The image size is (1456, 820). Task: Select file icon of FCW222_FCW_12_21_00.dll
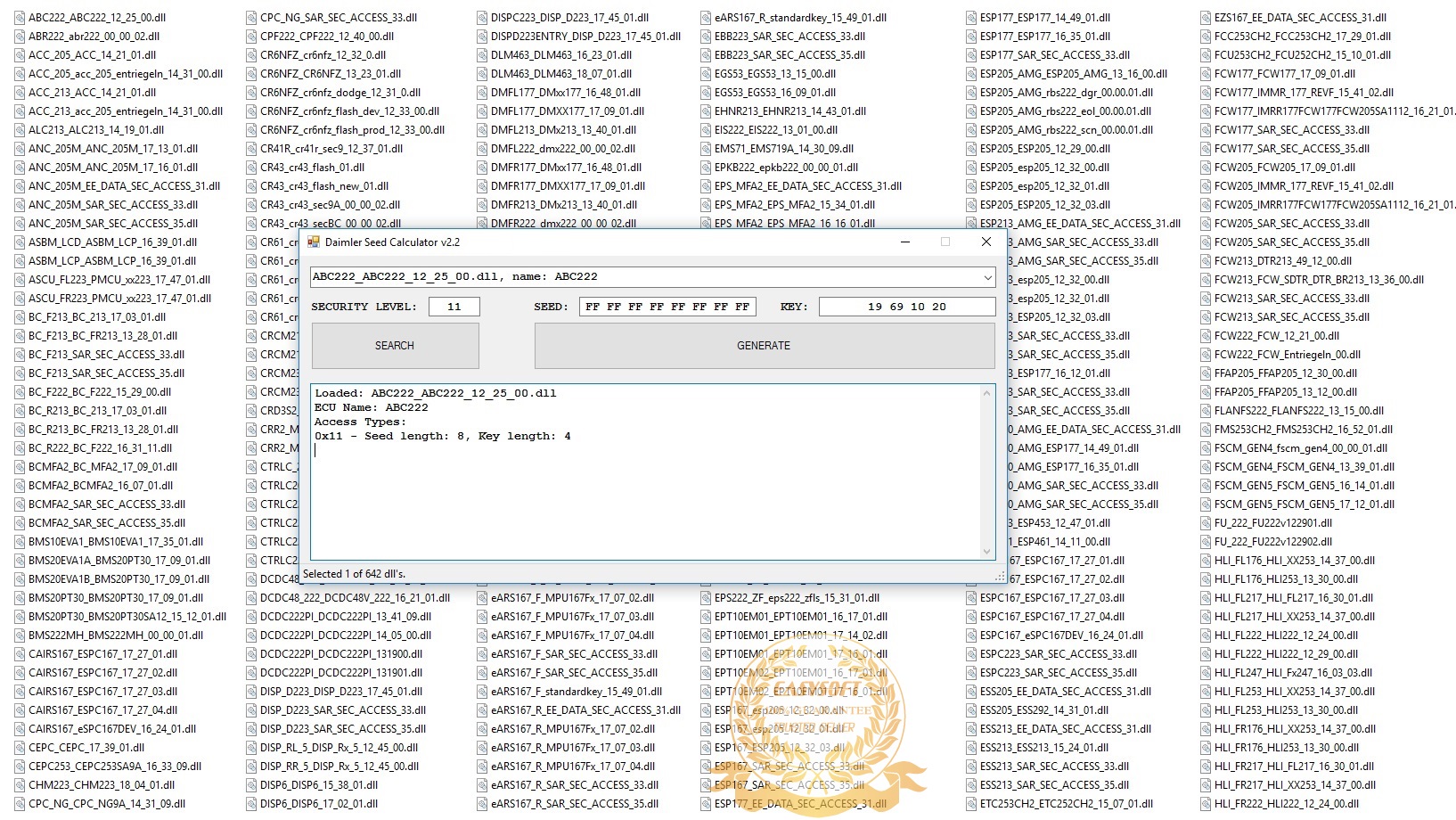point(1206,335)
